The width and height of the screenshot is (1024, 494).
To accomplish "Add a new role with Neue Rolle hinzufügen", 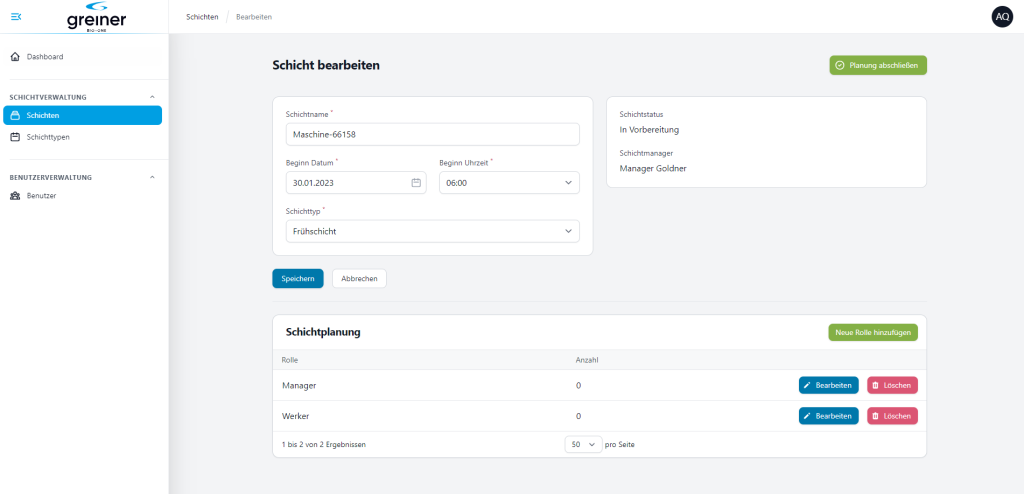I will pos(872,332).
